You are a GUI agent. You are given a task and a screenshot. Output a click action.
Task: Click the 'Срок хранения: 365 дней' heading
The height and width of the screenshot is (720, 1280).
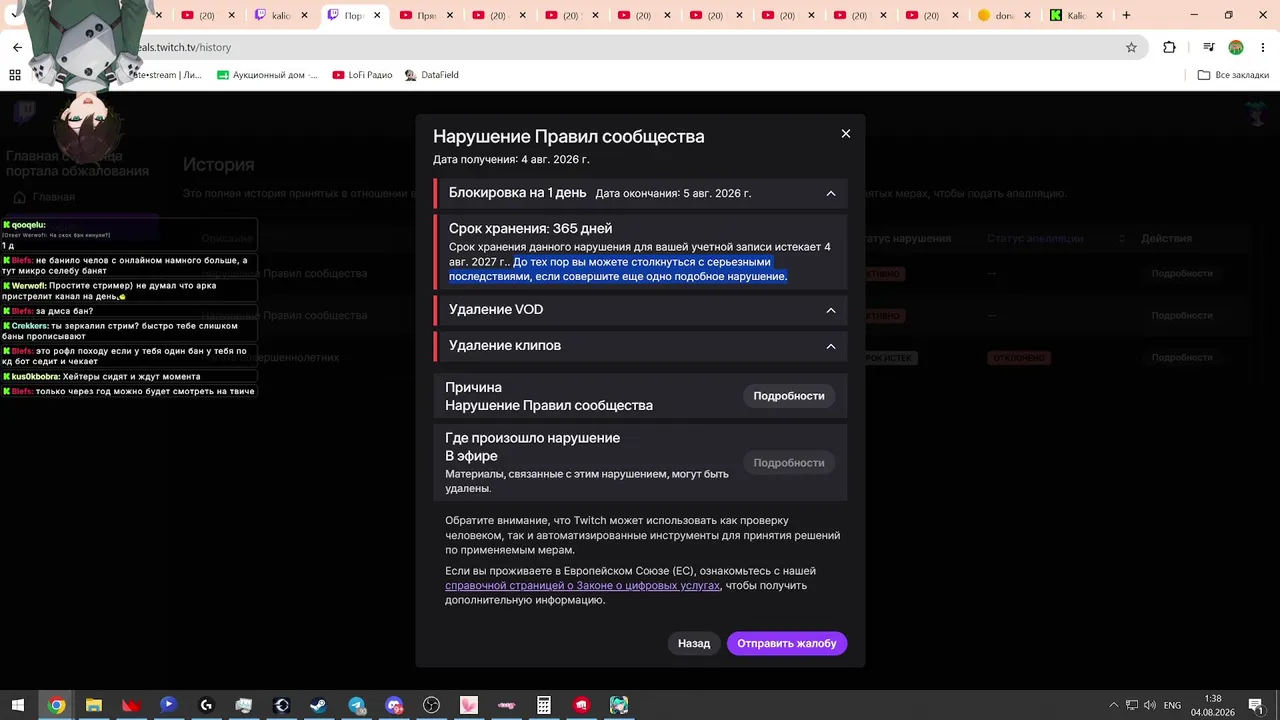tap(530, 229)
